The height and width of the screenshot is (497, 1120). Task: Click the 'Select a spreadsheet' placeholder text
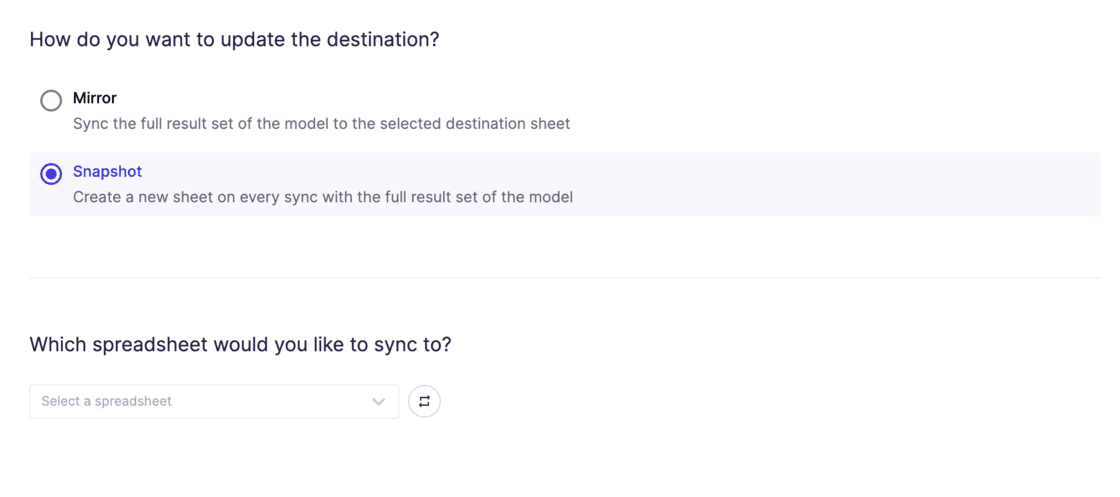coord(106,401)
